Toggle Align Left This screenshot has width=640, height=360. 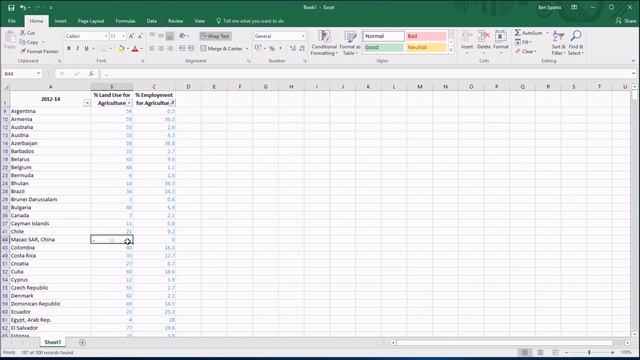(152, 48)
